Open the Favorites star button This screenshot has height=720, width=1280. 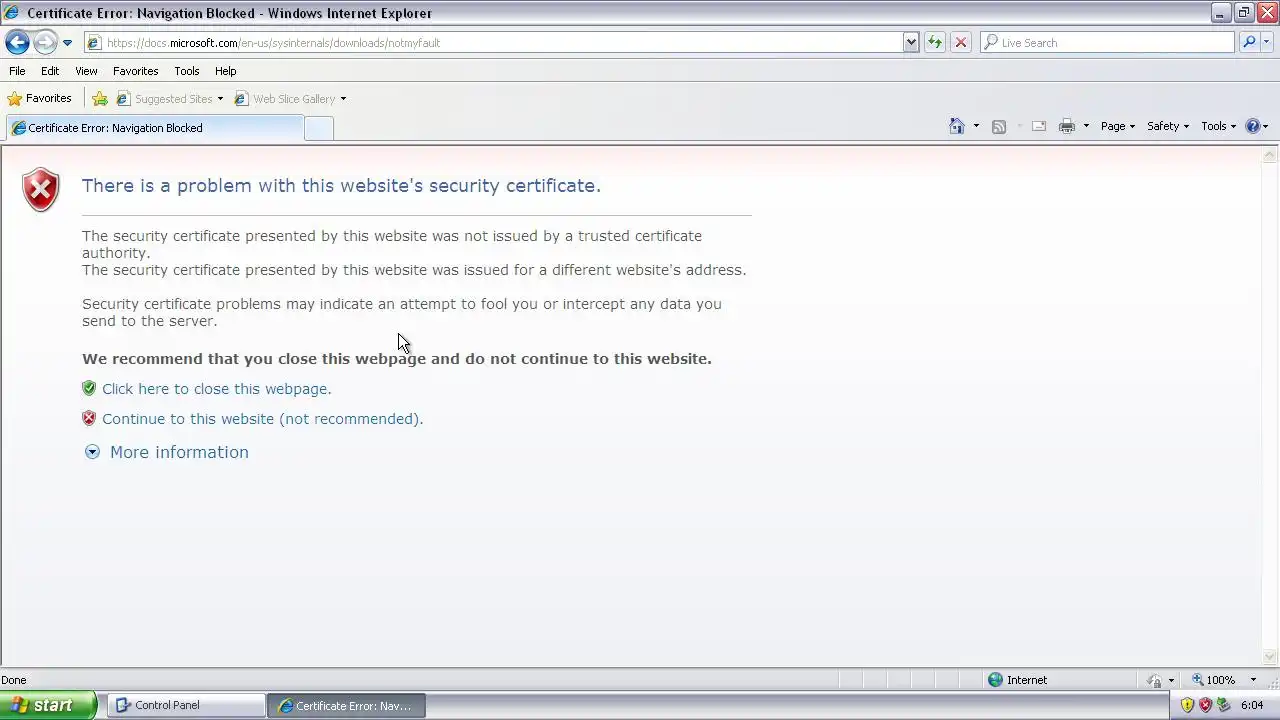click(x=39, y=98)
